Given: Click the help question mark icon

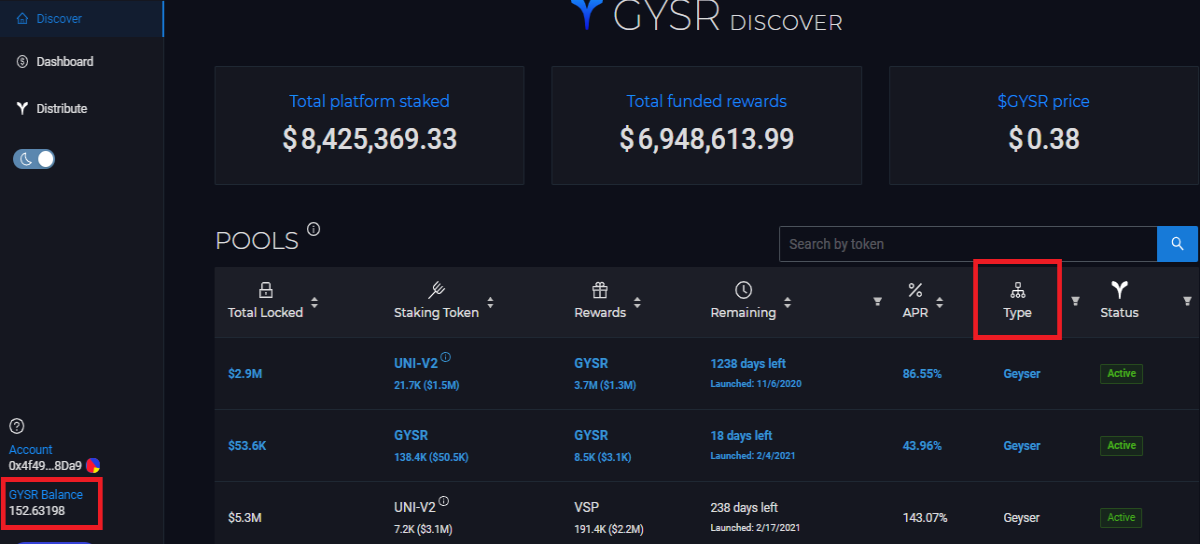Looking at the screenshot, I should pyautogui.click(x=16, y=426).
